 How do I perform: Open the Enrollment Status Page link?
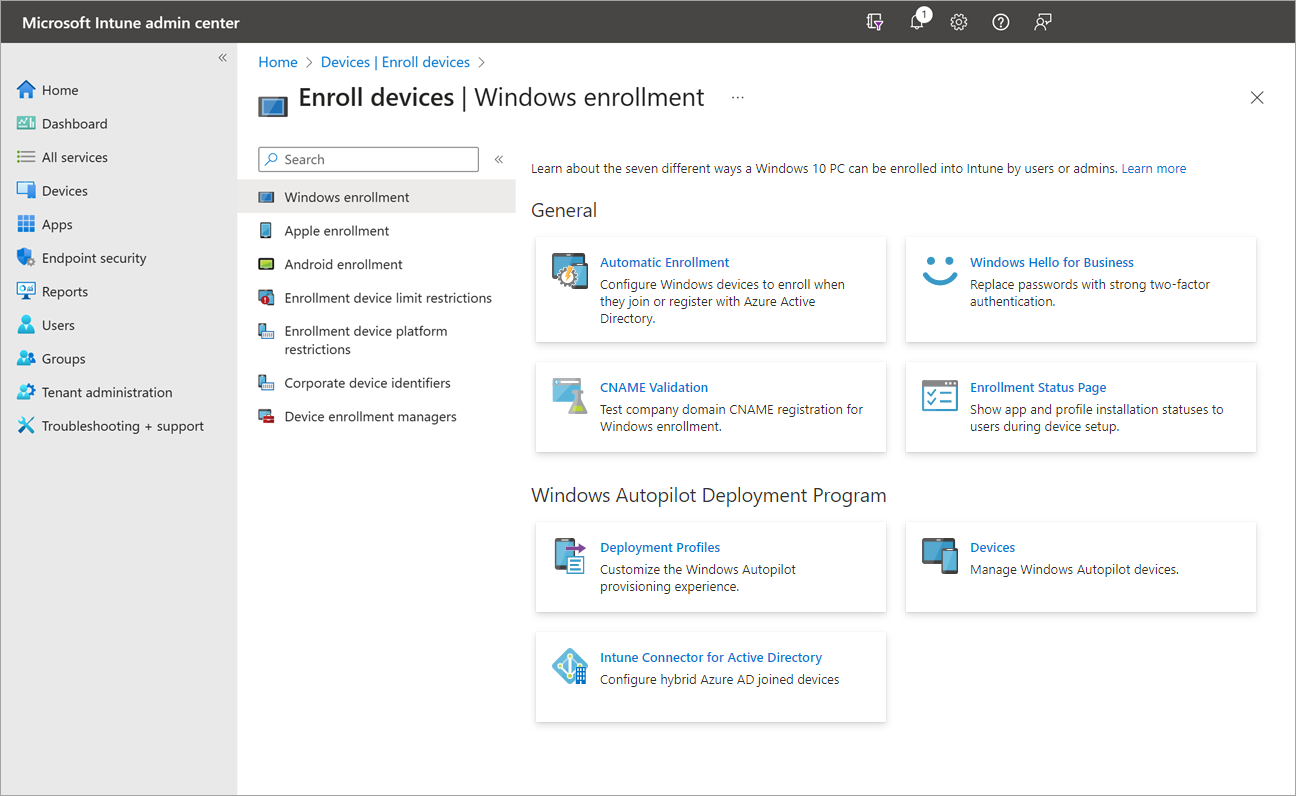1038,387
